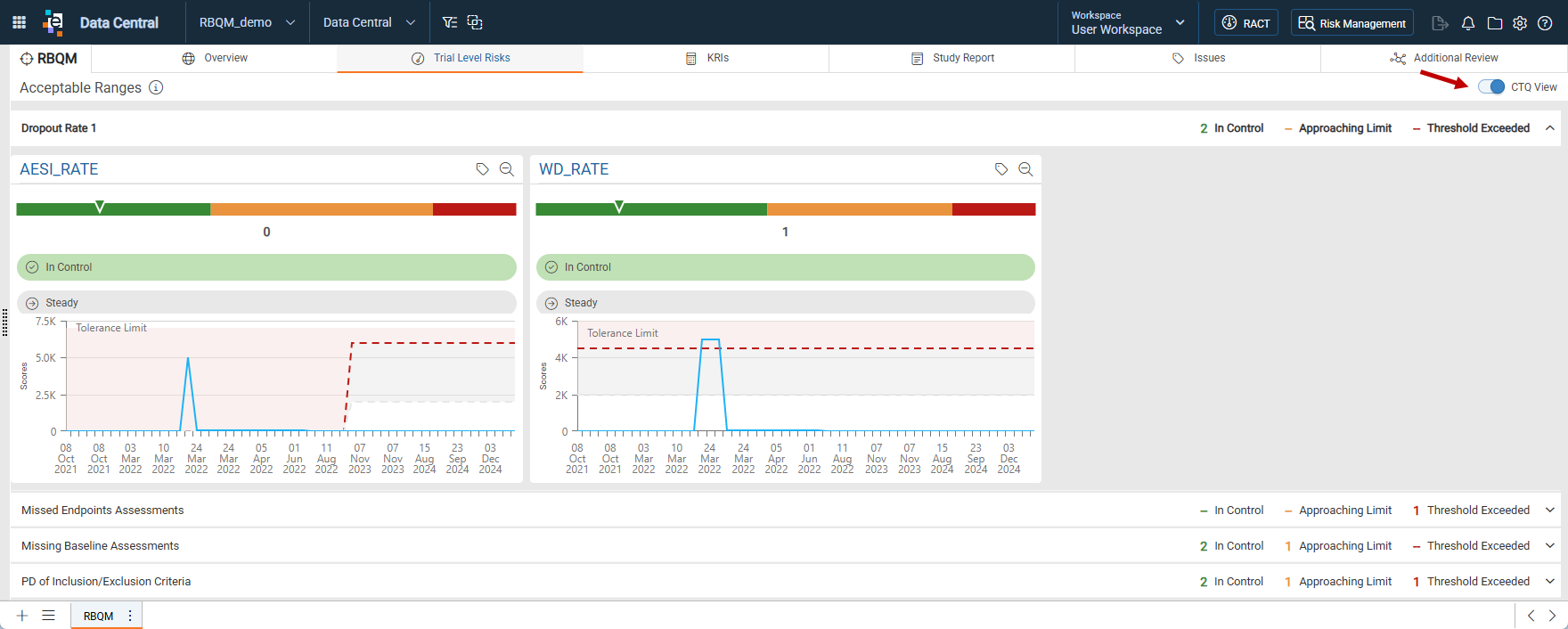Click the Risk Management button
The height and width of the screenshot is (629, 1568).
pyautogui.click(x=1352, y=23)
